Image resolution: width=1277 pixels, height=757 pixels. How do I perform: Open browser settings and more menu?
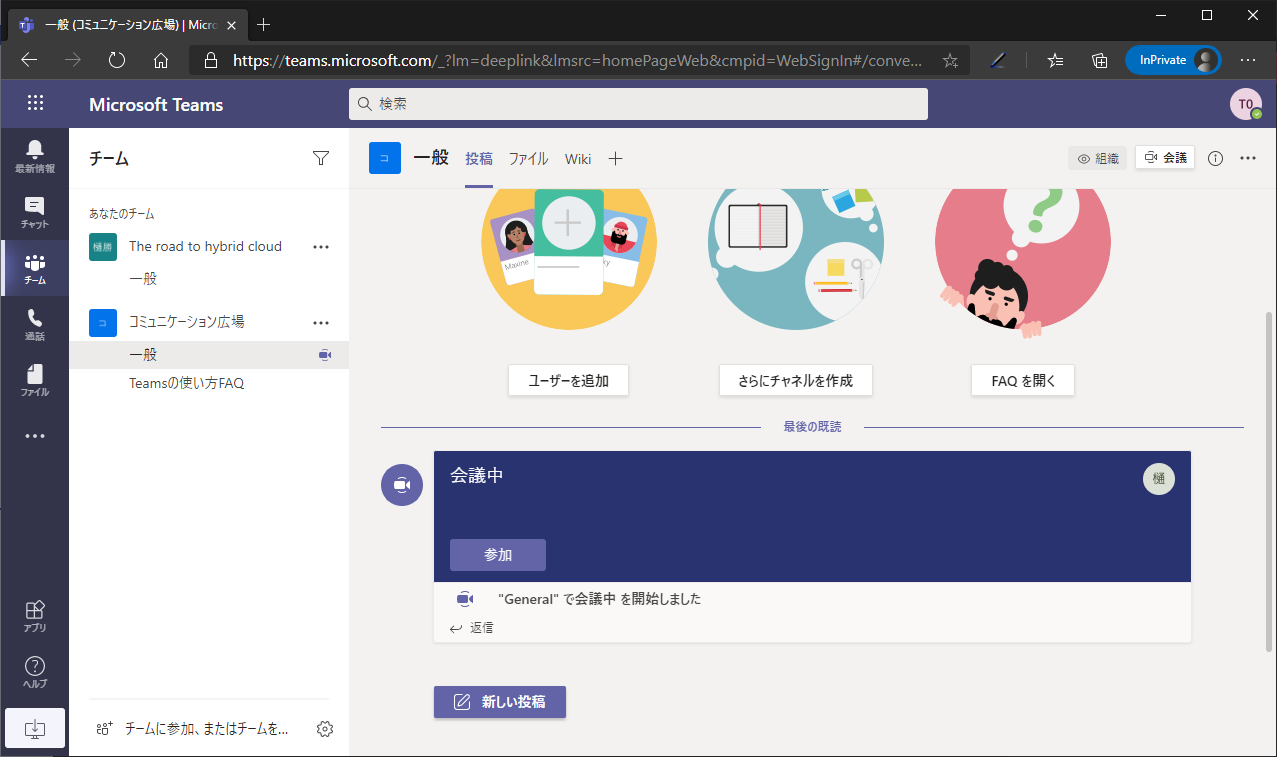pyautogui.click(x=1248, y=60)
